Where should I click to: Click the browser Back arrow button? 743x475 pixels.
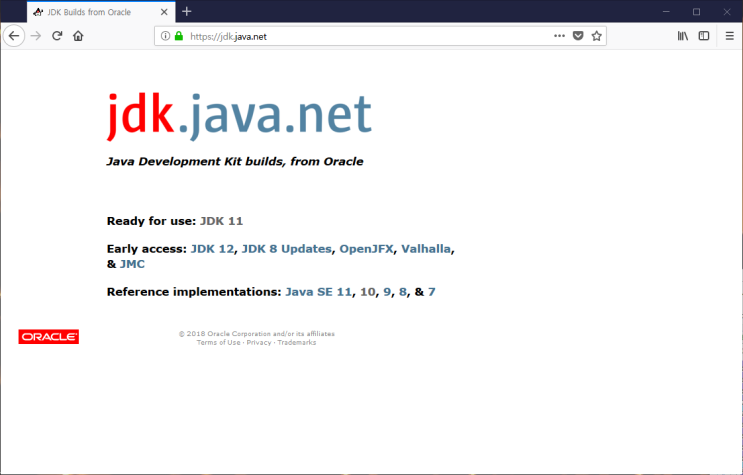[x=13, y=35]
